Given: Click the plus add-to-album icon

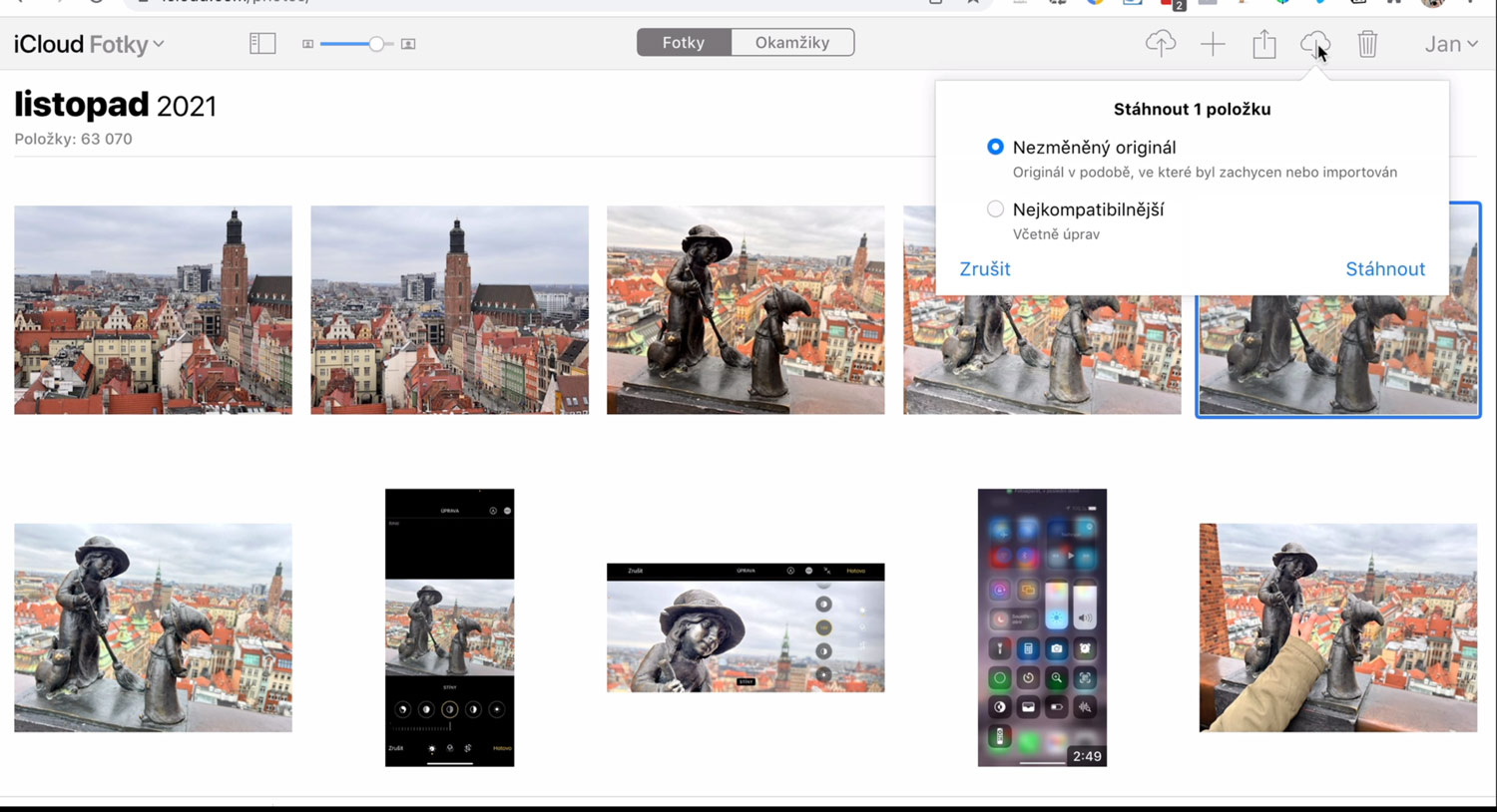Looking at the screenshot, I should [1213, 44].
